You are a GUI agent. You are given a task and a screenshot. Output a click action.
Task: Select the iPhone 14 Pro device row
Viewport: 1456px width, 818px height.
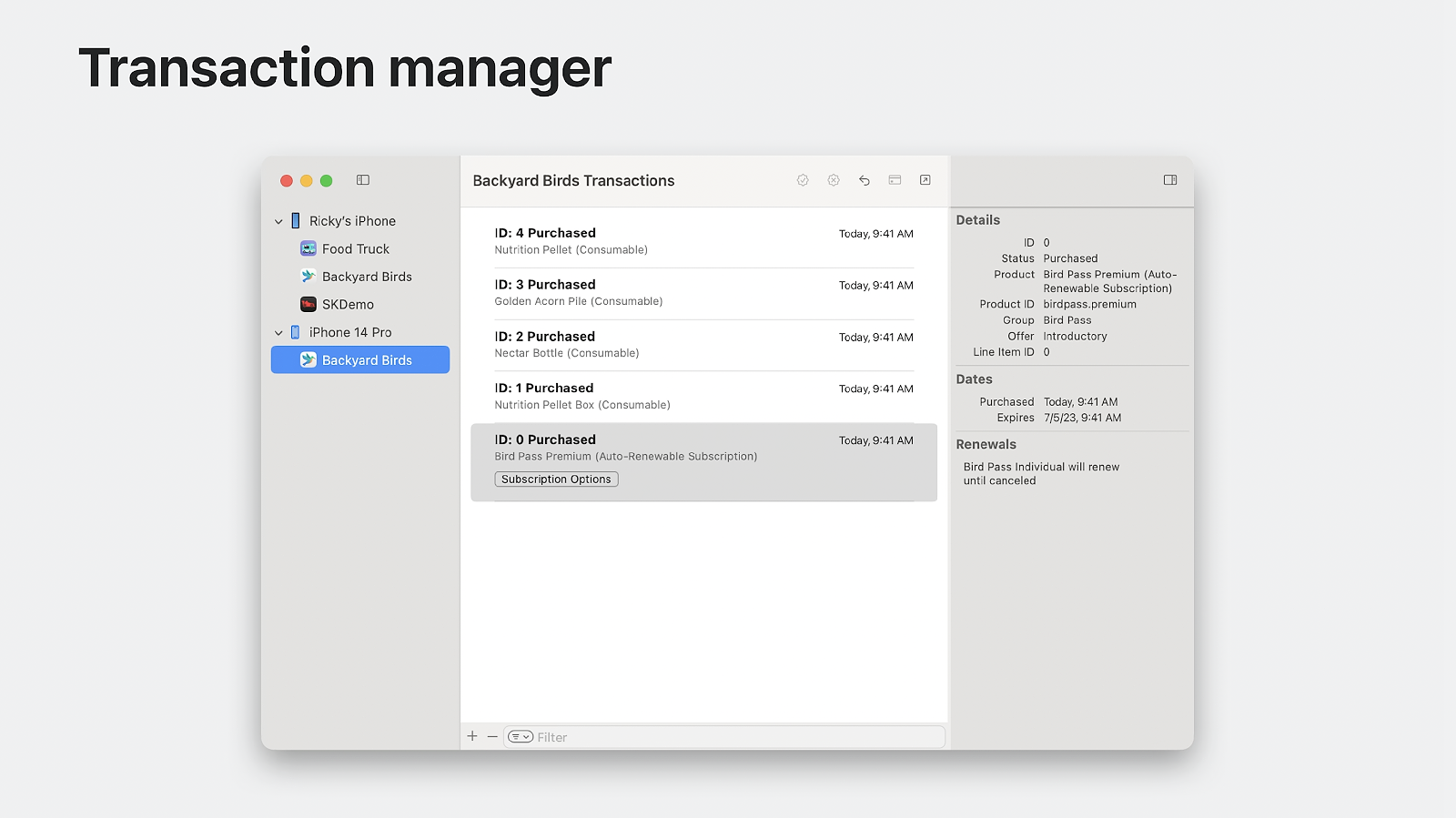point(360,333)
